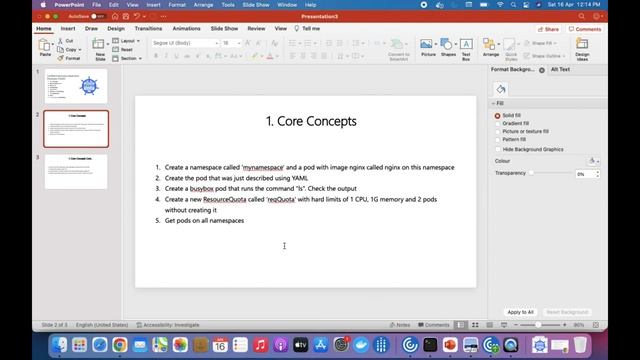
Task: Click the font colour icon
Action: point(269,56)
